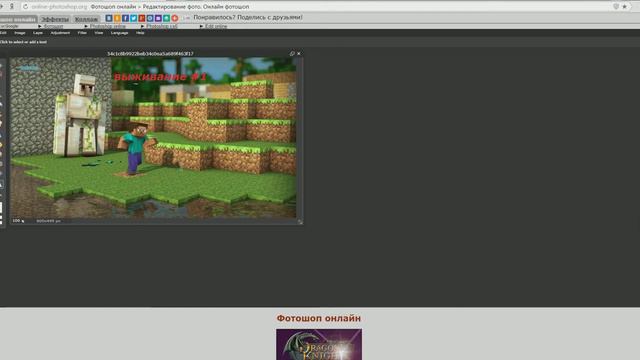Expand the zoom dropdown arrow next to 100

[23, 221]
